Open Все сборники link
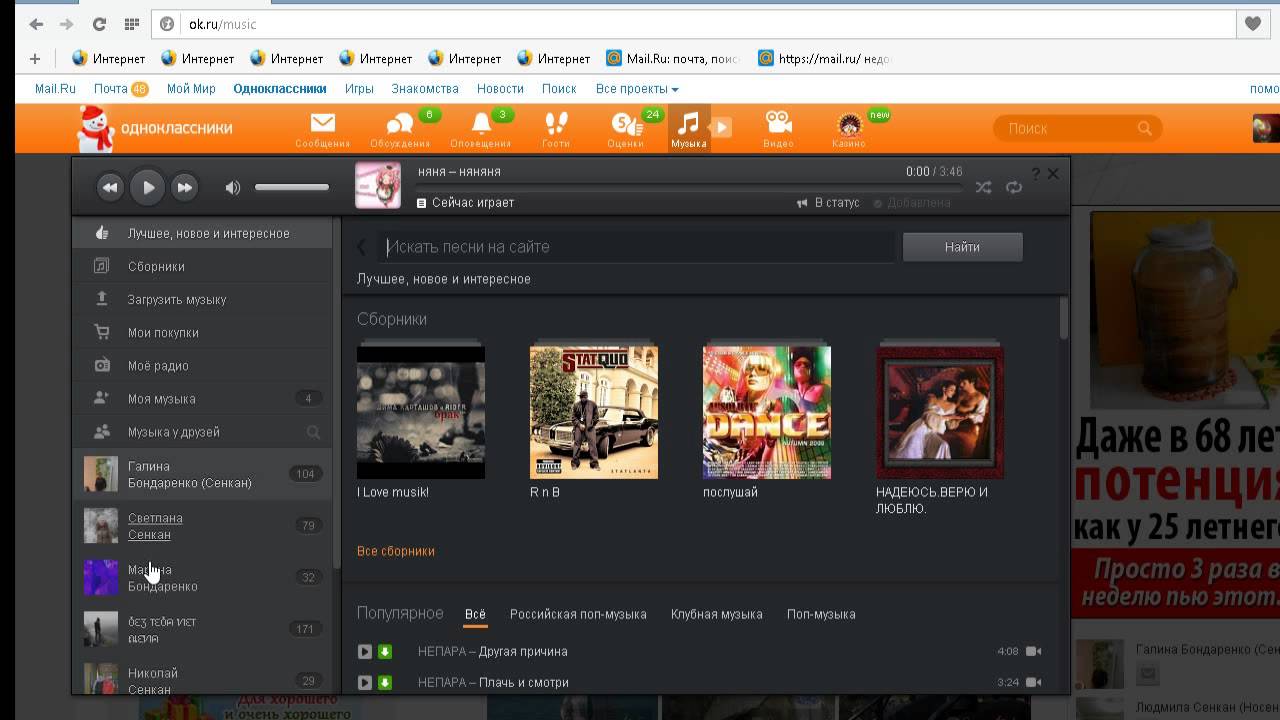This screenshot has width=1280, height=720. click(396, 551)
